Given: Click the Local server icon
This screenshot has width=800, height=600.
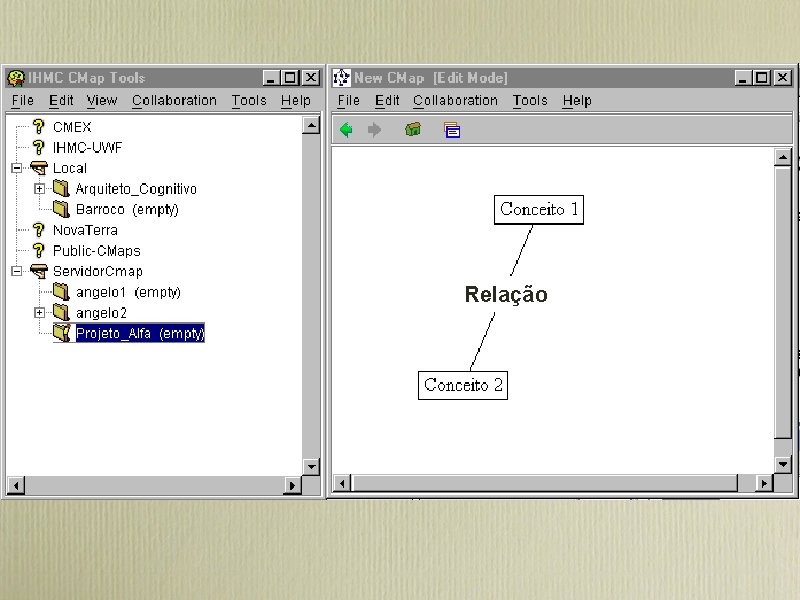Looking at the screenshot, I should (39, 168).
